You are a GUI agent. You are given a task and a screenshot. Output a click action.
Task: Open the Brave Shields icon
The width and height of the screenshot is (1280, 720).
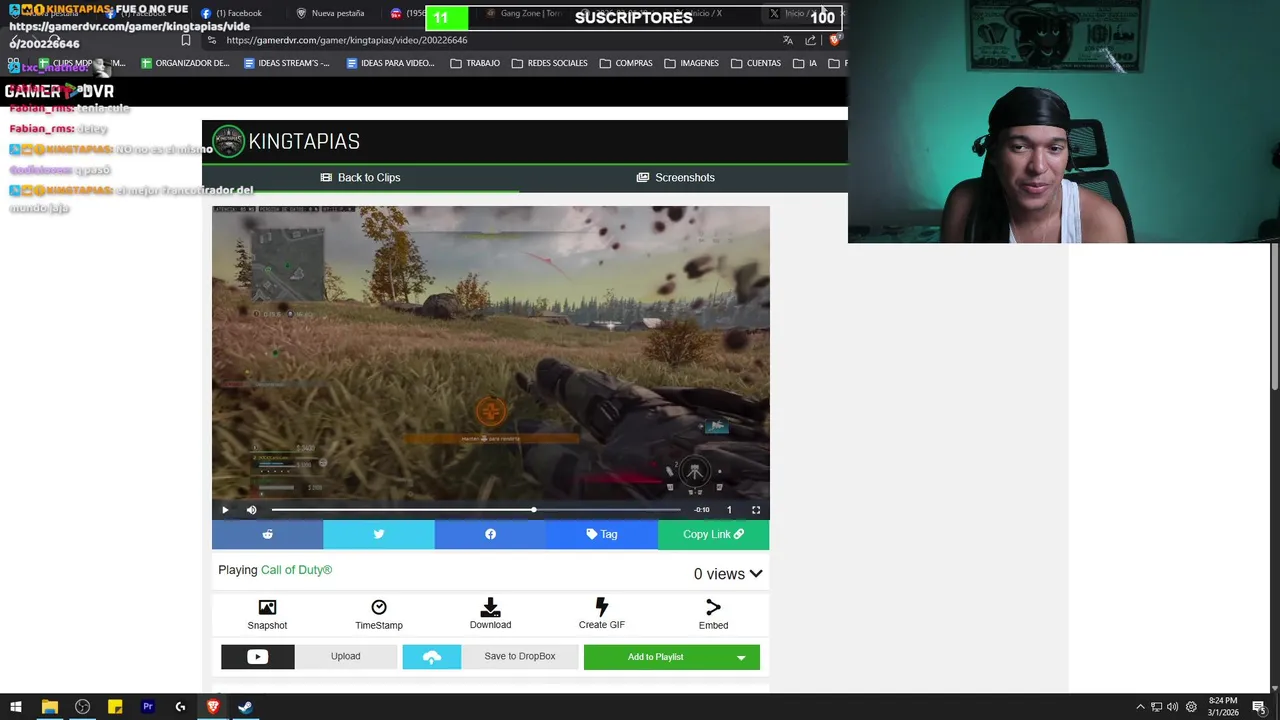pos(834,40)
